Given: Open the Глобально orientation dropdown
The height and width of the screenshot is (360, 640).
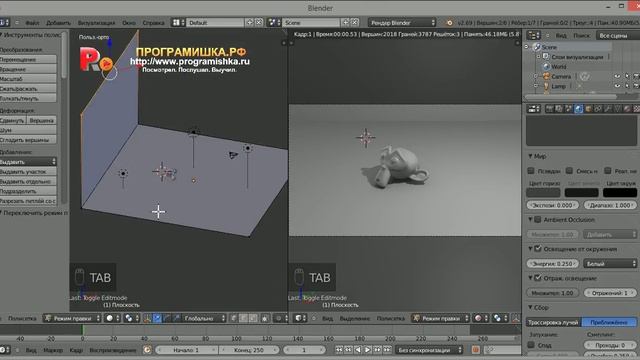Looking at the screenshot, I should pos(204,318).
